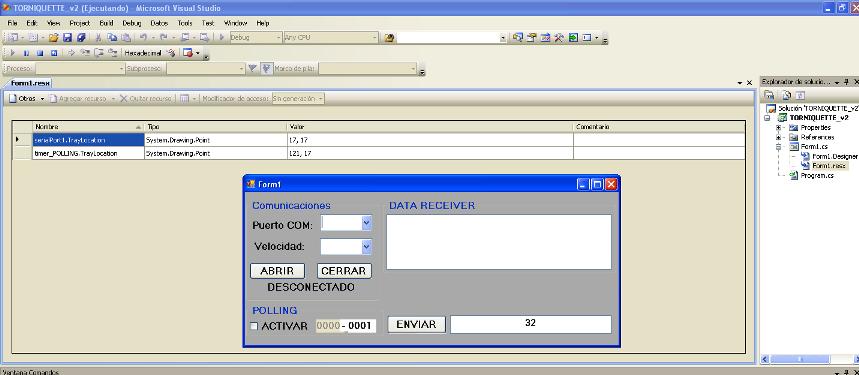Select Program.cs in Solution Explorer
This screenshot has height=375, width=859.
click(817, 176)
